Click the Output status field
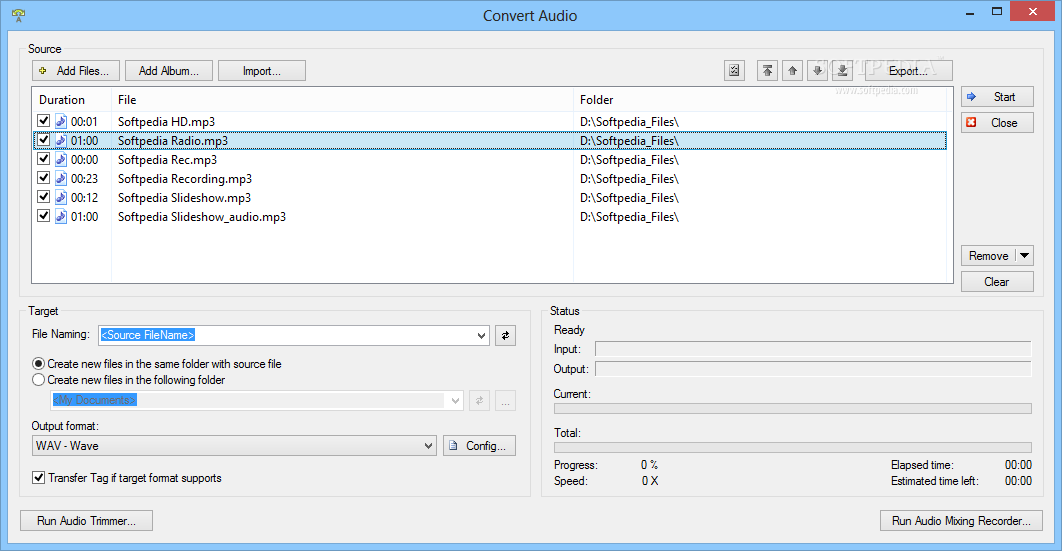The width and height of the screenshot is (1062, 551). click(x=813, y=369)
